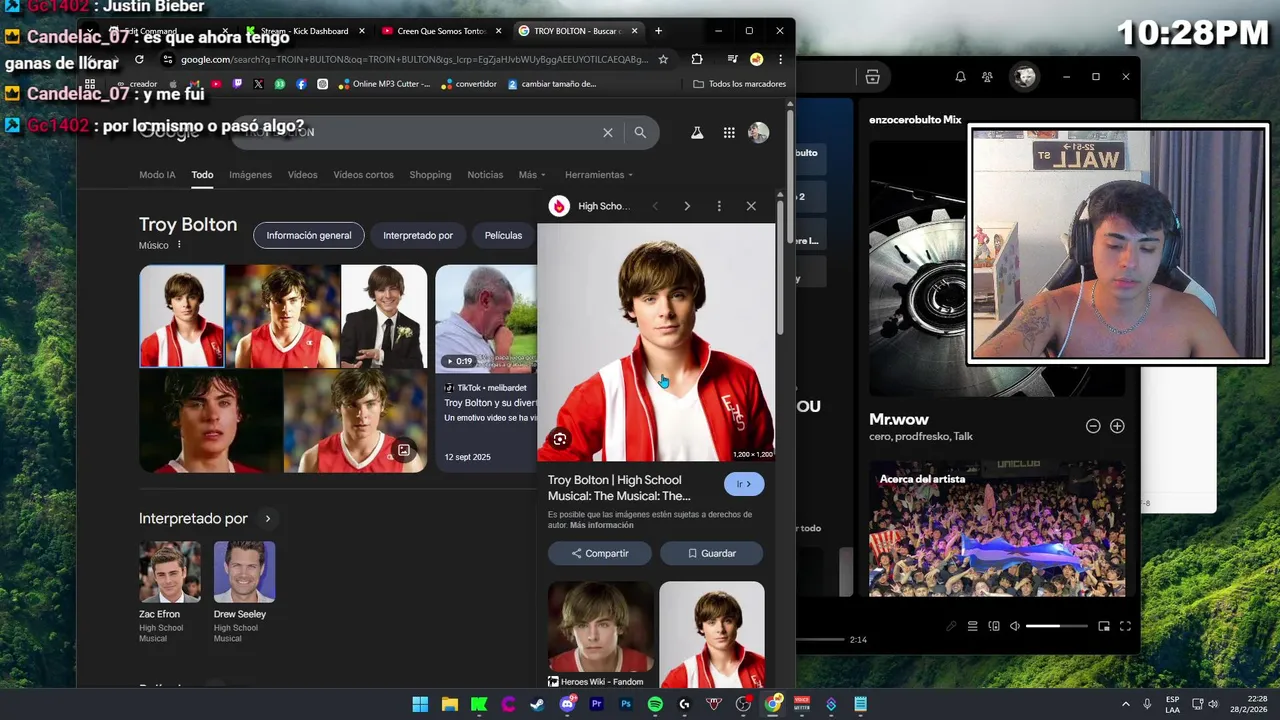The height and width of the screenshot is (720, 1280).
Task: Open Steam from the taskbar
Action: [538, 704]
